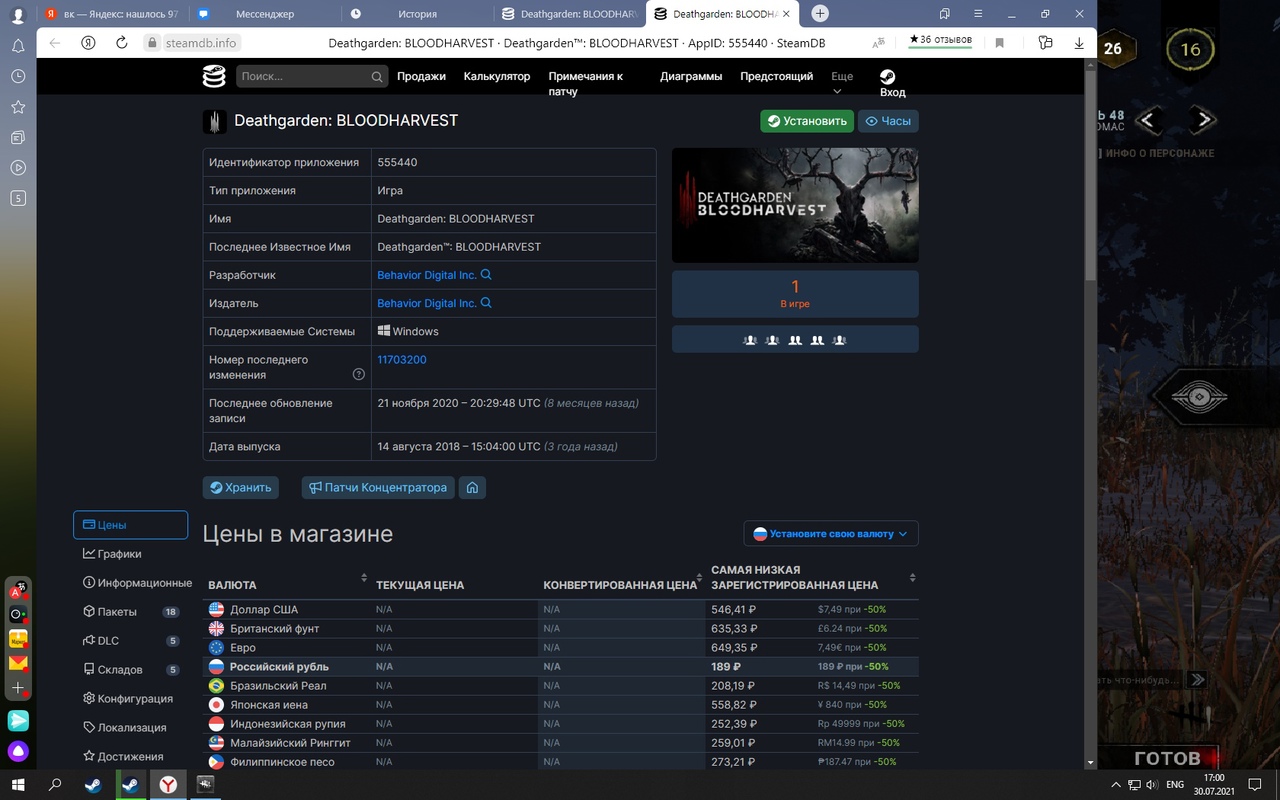The height and width of the screenshot is (800, 1280).
Task: Open the Диаграммы menu item
Action: pos(691,76)
